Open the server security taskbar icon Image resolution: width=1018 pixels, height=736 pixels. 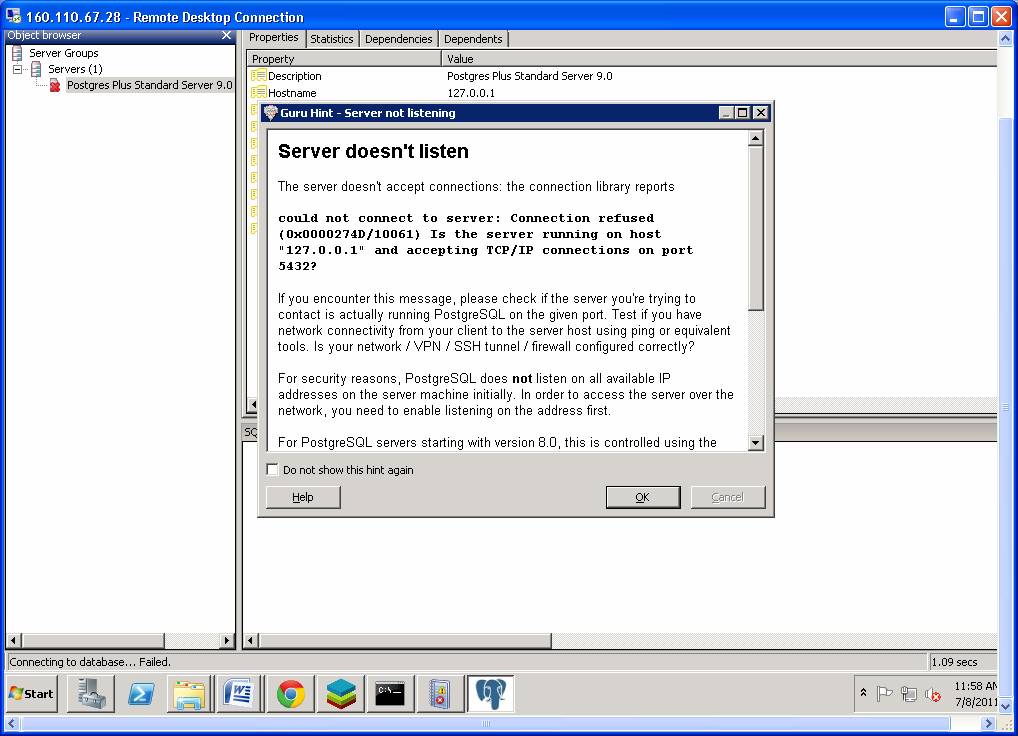coord(440,693)
